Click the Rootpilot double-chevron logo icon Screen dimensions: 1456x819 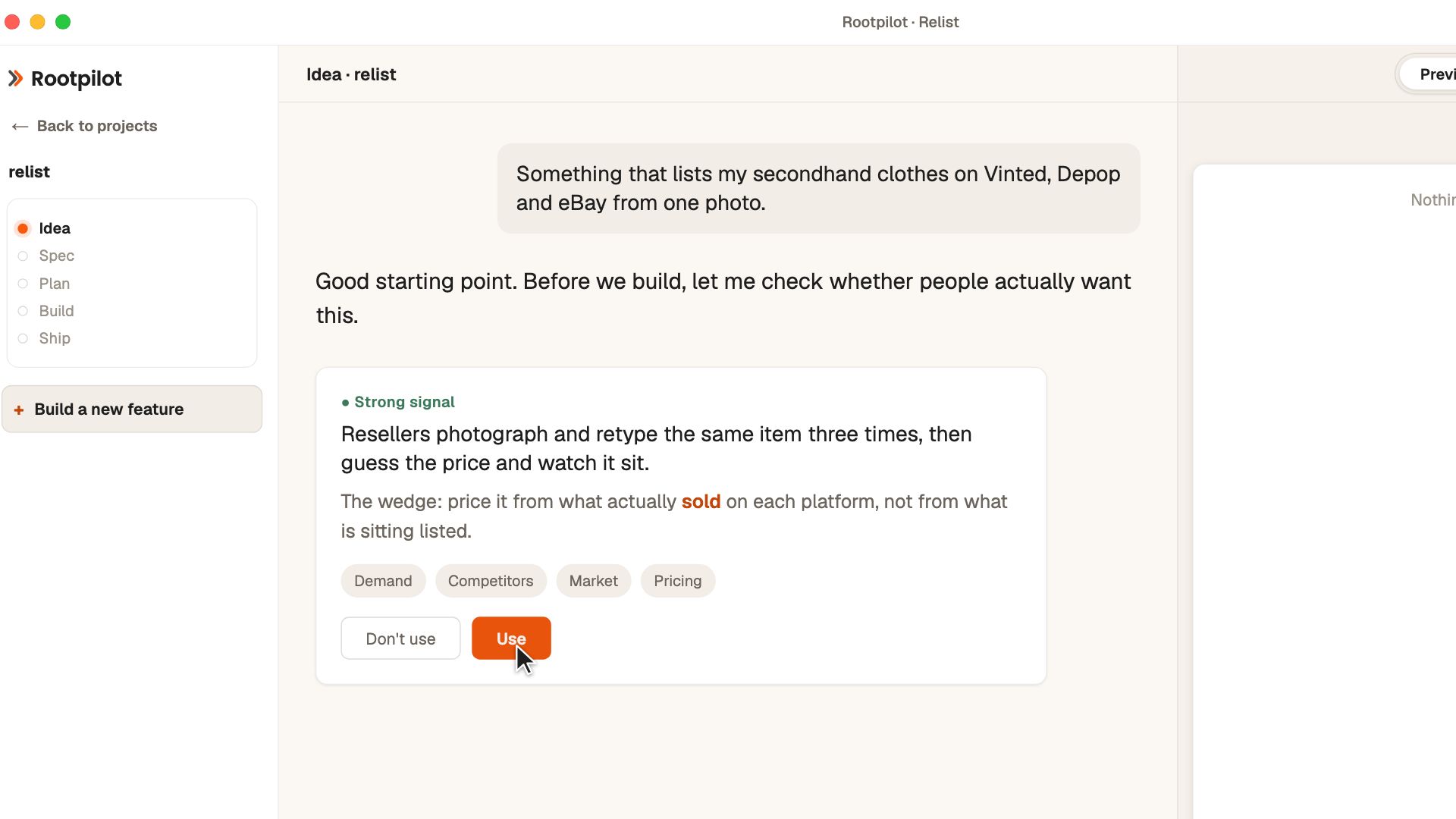pos(15,78)
